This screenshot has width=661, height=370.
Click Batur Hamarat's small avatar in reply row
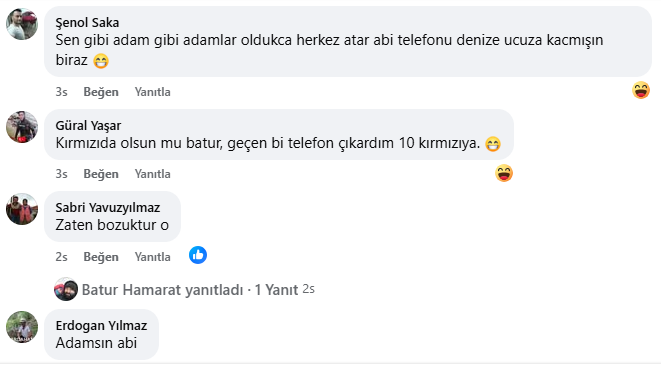tap(66, 289)
